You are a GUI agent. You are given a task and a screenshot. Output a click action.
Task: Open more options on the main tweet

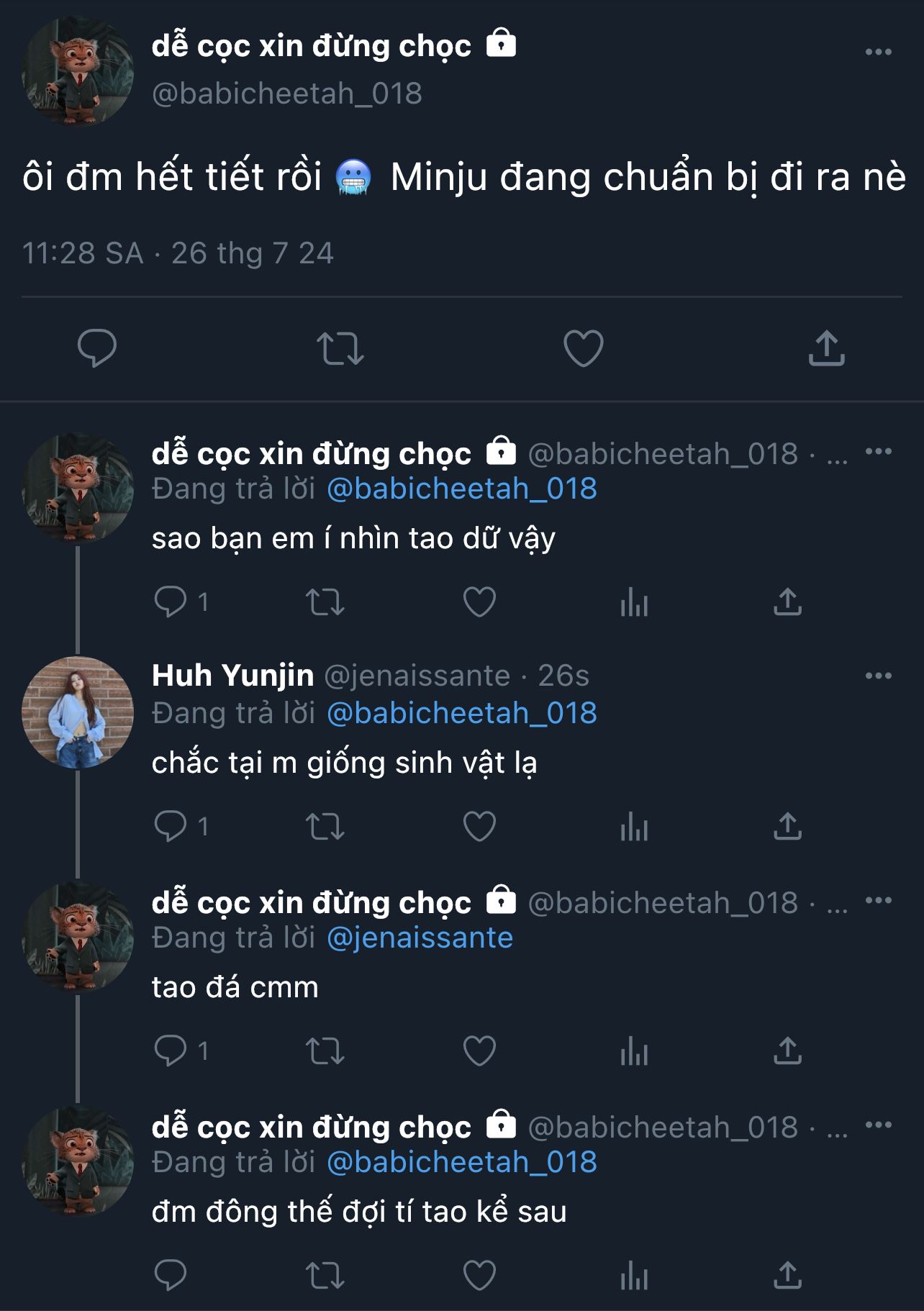click(x=878, y=52)
